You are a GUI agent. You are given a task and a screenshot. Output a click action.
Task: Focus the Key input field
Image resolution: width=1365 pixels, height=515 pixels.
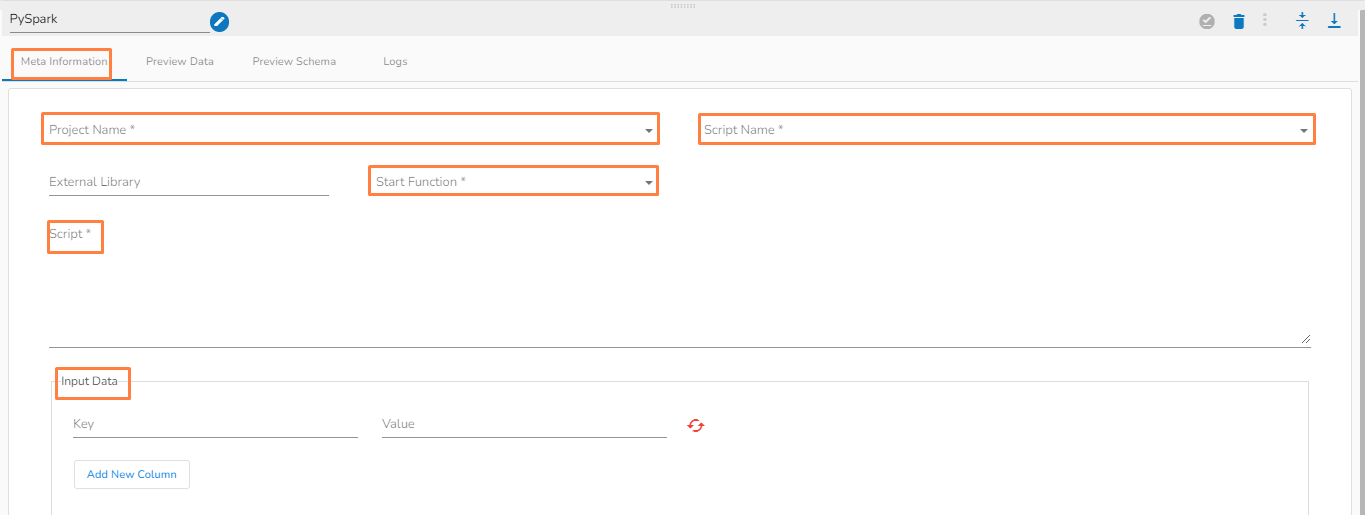(x=215, y=424)
